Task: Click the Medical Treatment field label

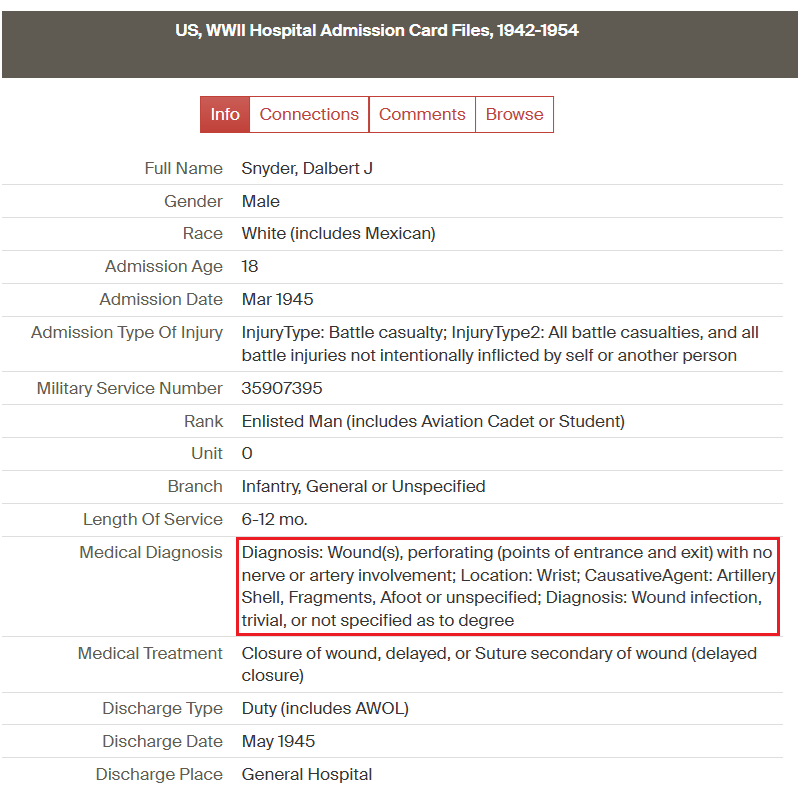Action: point(150,654)
